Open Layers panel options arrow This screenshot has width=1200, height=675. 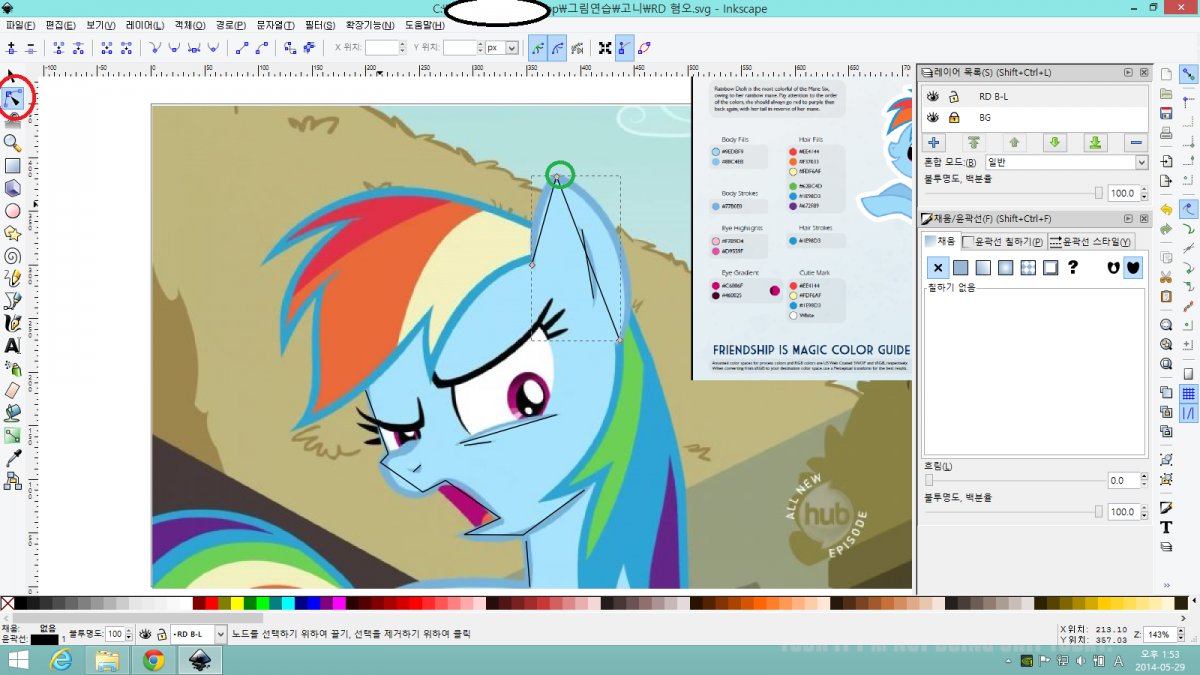pos(1128,72)
